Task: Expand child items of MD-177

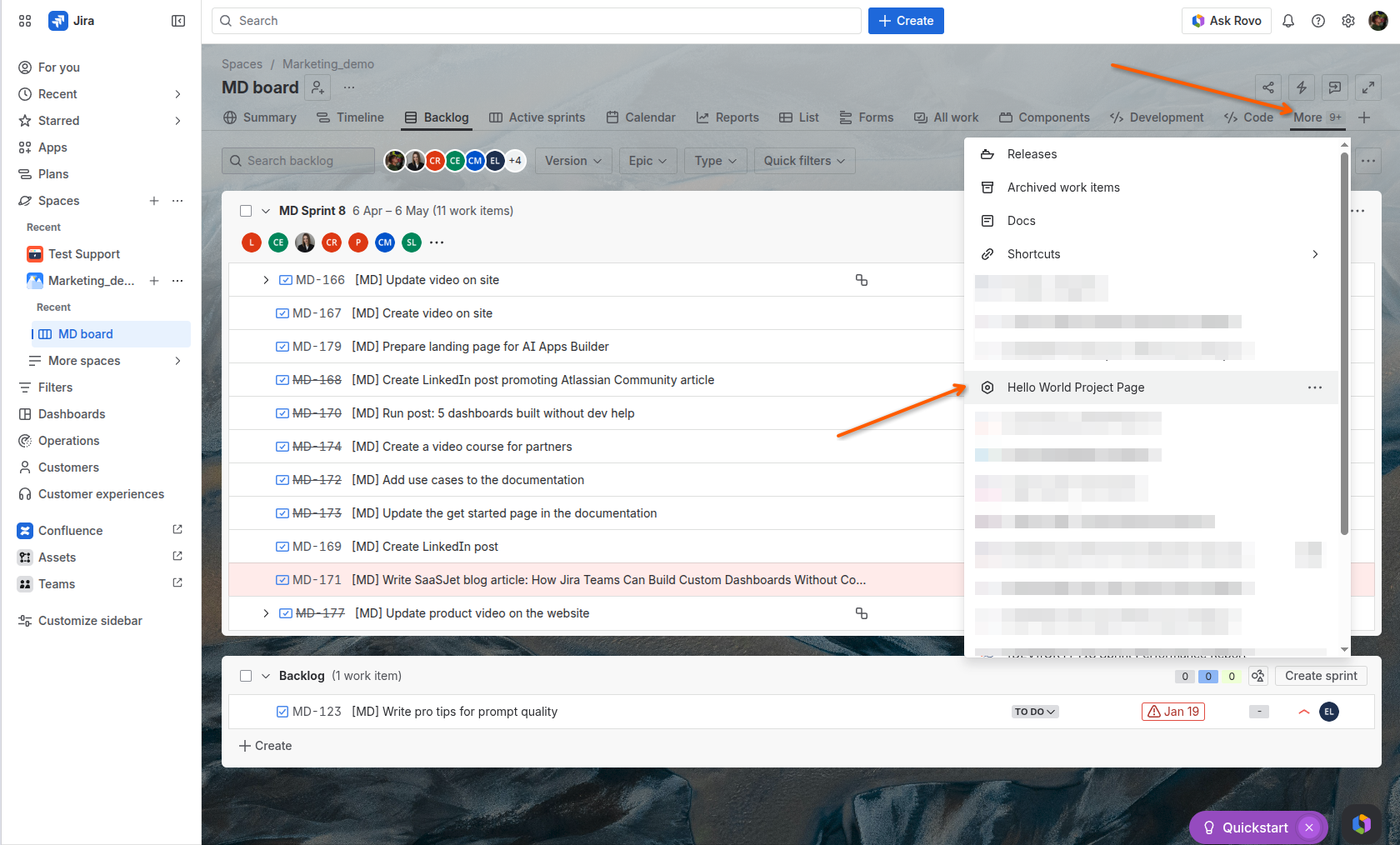Action: [266, 613]
